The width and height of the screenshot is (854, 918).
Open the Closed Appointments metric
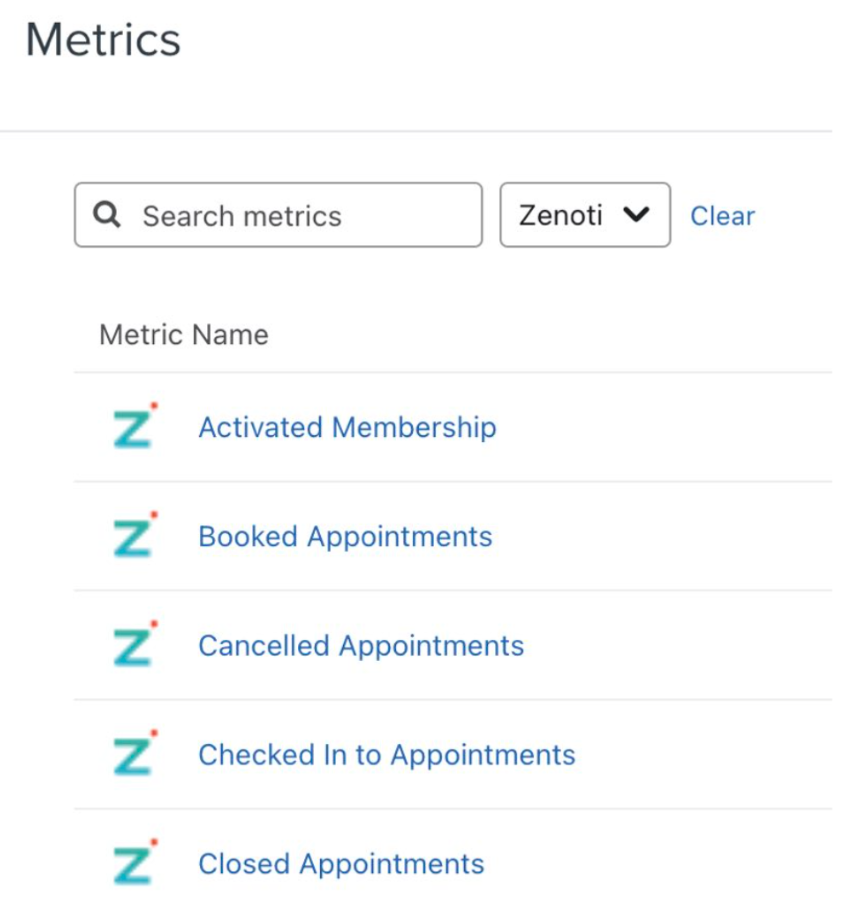[341, 863]
